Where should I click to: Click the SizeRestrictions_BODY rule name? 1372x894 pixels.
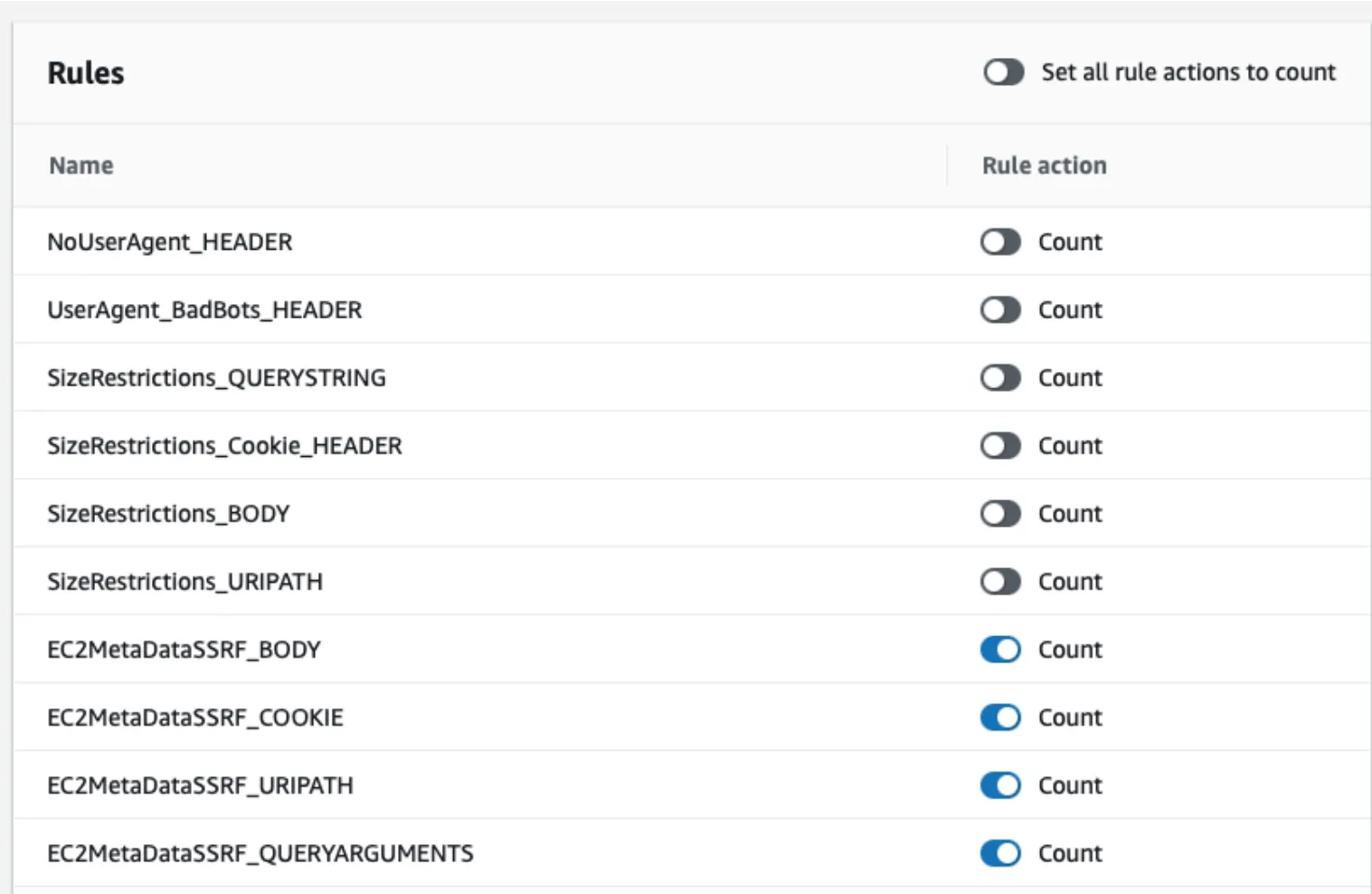coord(168,513)
